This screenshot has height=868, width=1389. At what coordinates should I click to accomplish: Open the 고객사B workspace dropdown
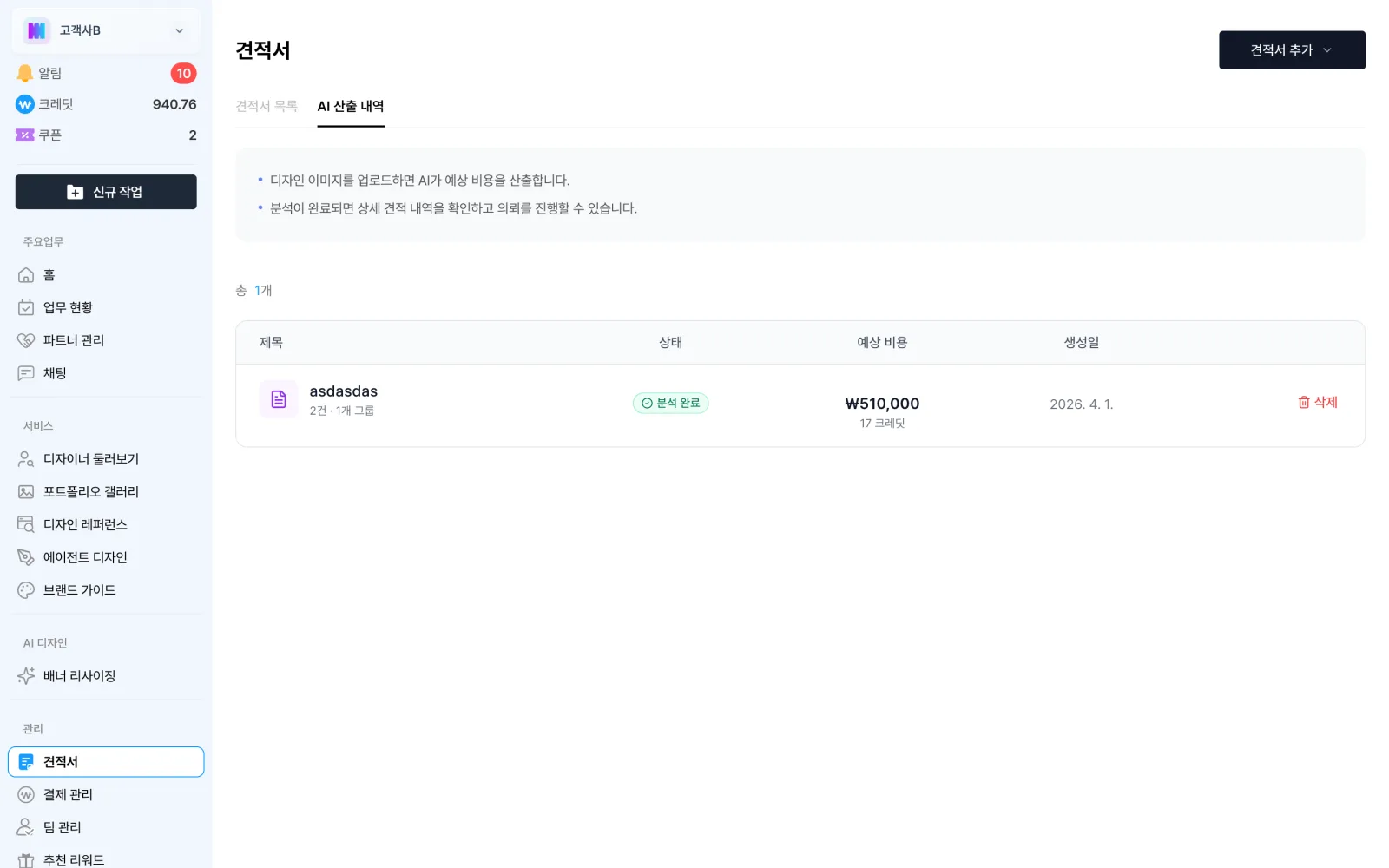click(x=106, y=30)
